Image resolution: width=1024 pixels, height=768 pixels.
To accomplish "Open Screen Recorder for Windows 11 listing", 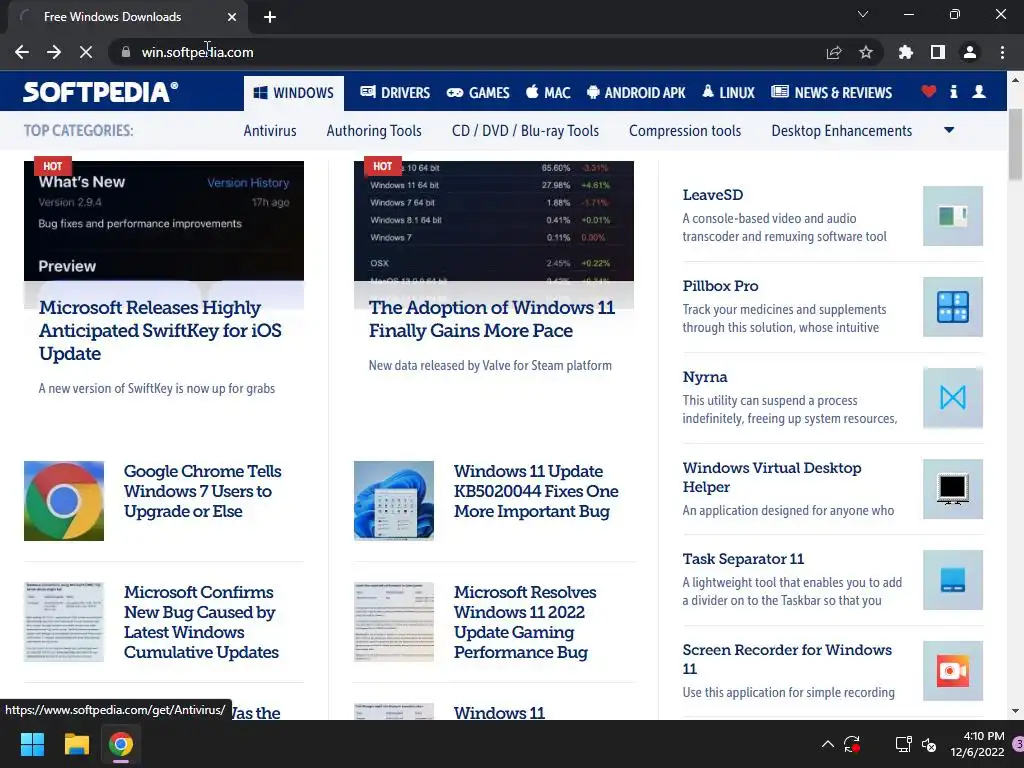I will 787,659.
